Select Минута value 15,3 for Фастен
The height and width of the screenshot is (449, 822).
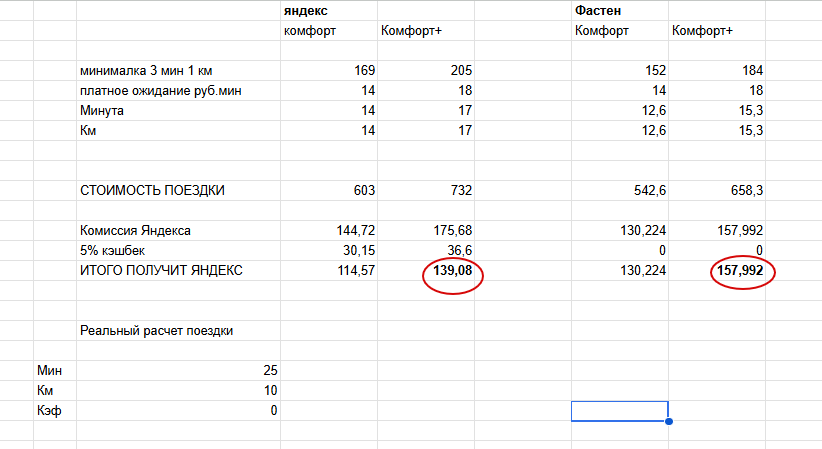[751, 110]
